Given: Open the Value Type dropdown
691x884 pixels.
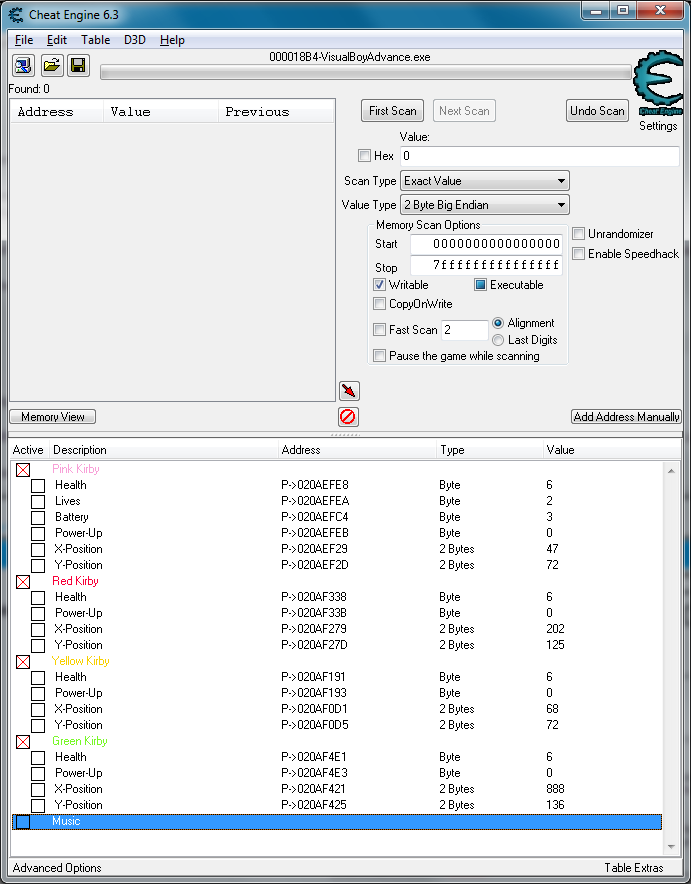Looking at the screenshot, I should pos(485,205).
